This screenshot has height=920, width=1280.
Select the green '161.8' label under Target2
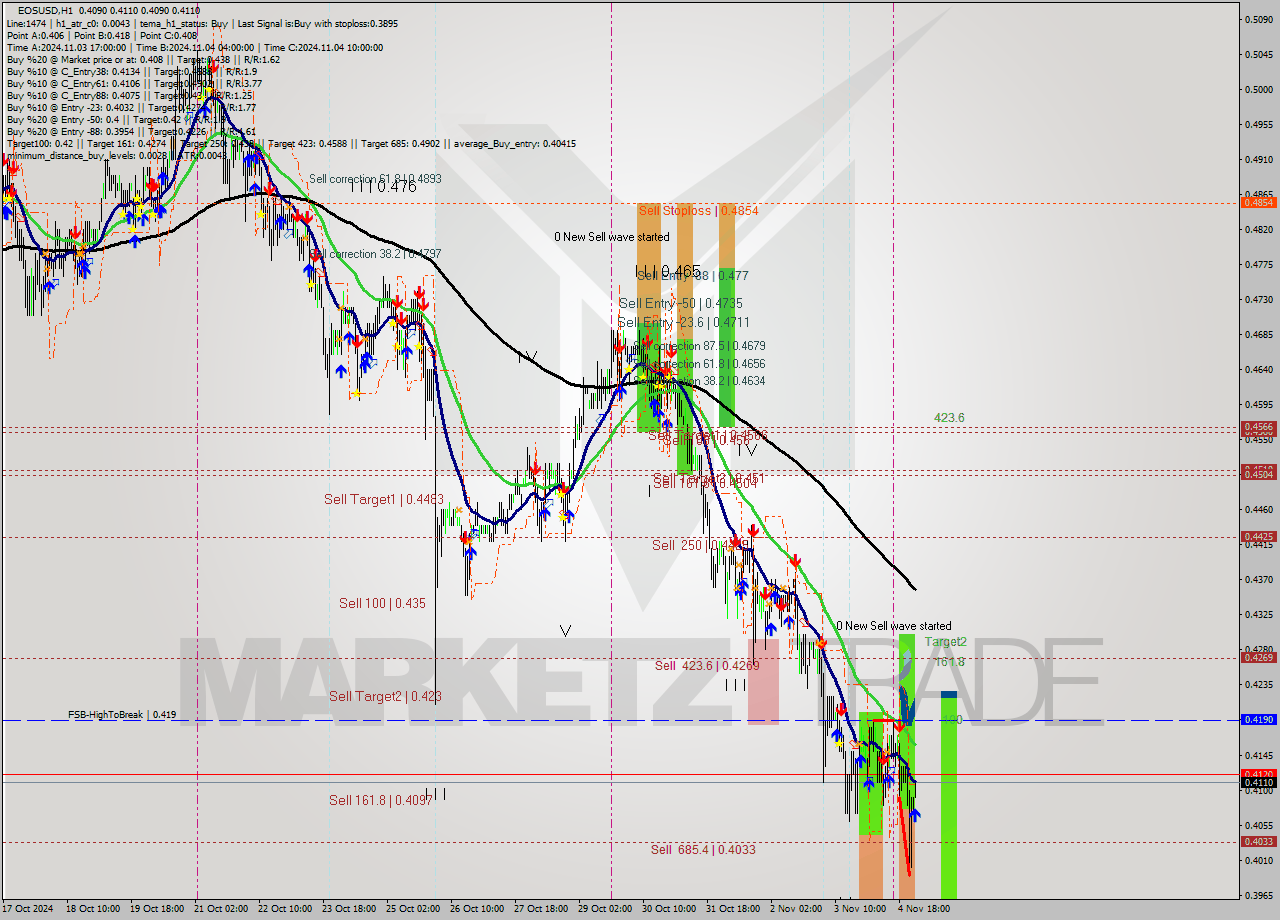(x=950, y=662)
